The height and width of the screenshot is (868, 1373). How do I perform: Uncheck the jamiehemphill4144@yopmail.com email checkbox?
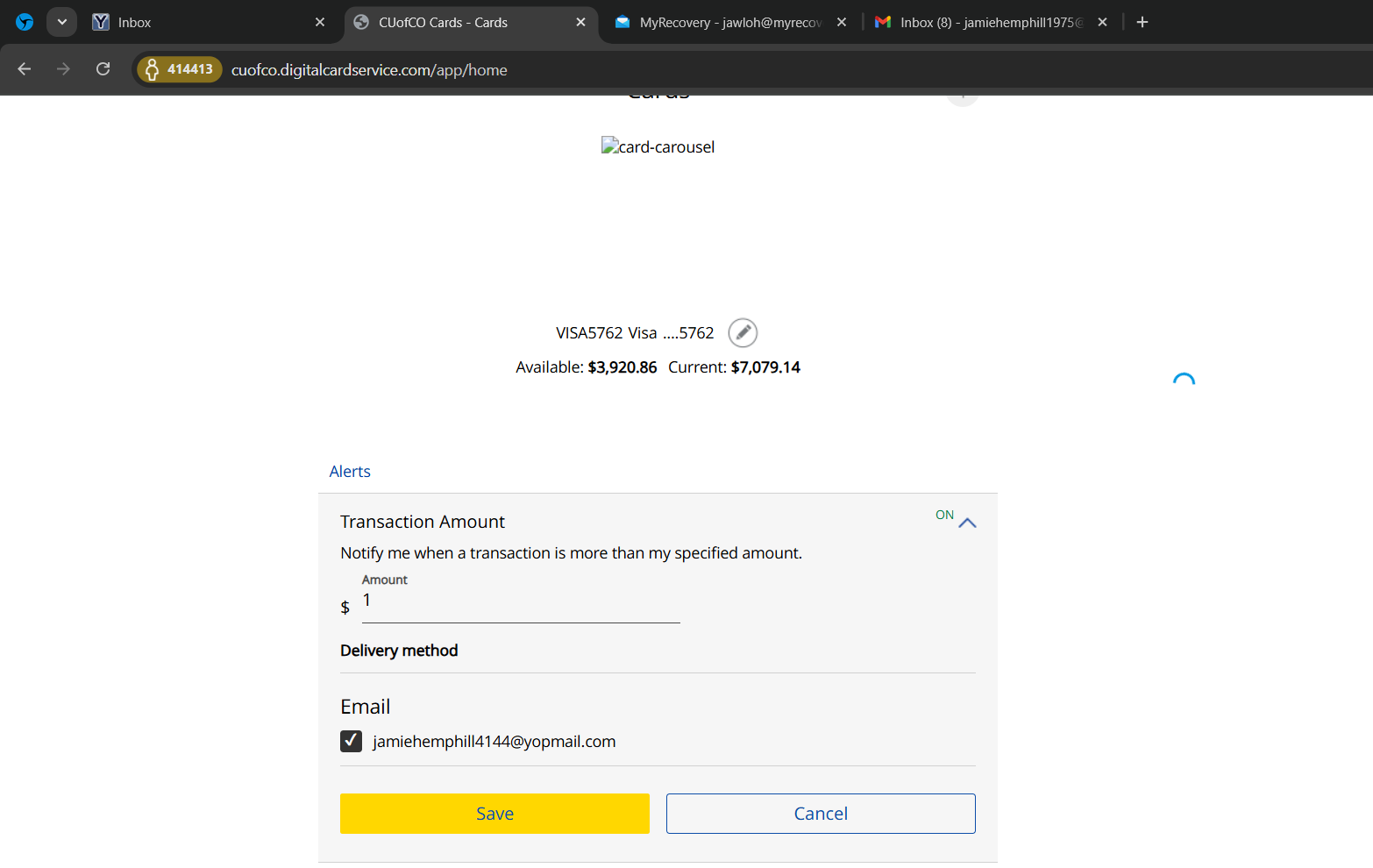pos(351,742)
